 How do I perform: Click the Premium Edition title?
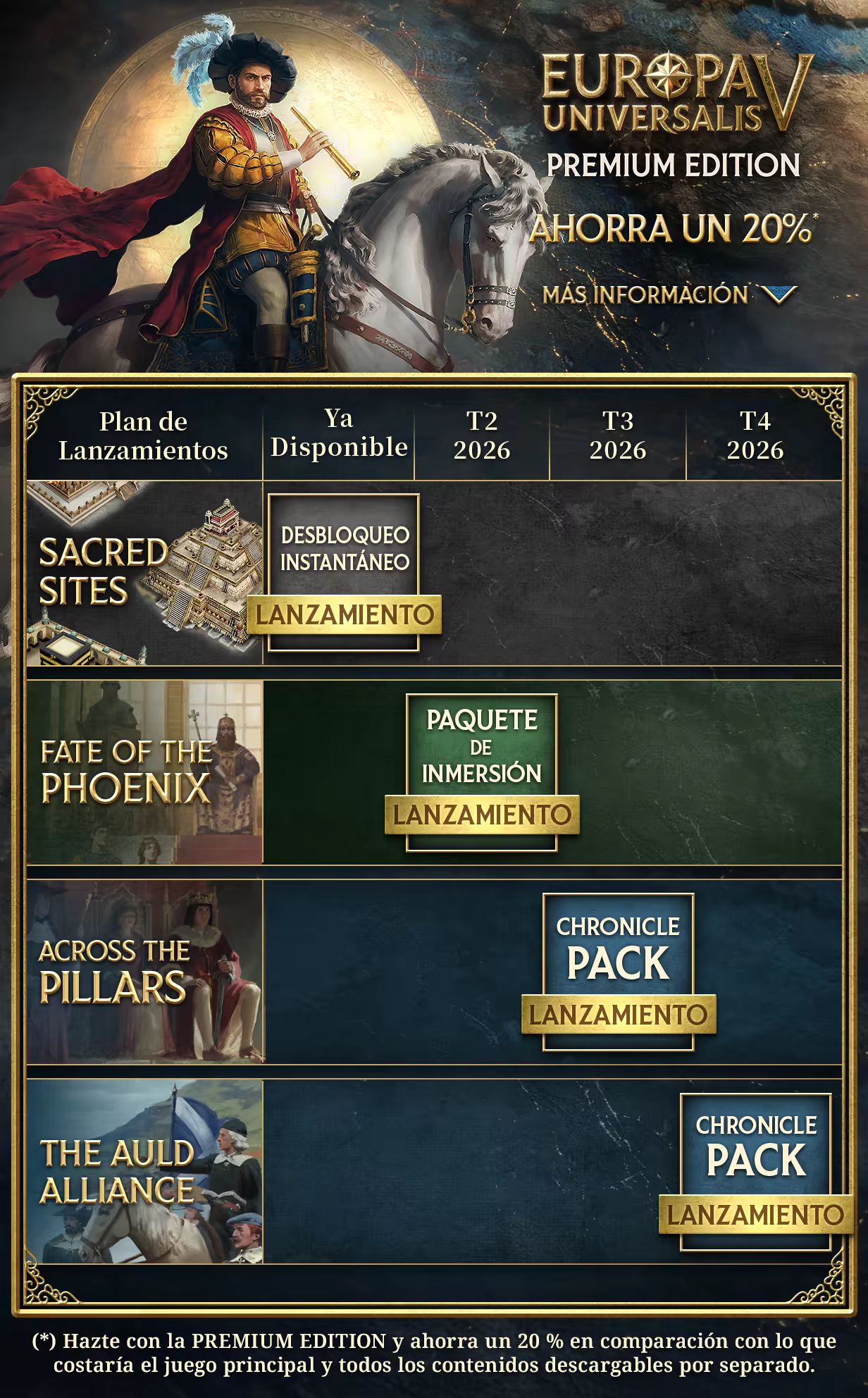click(x=674, y=165)
